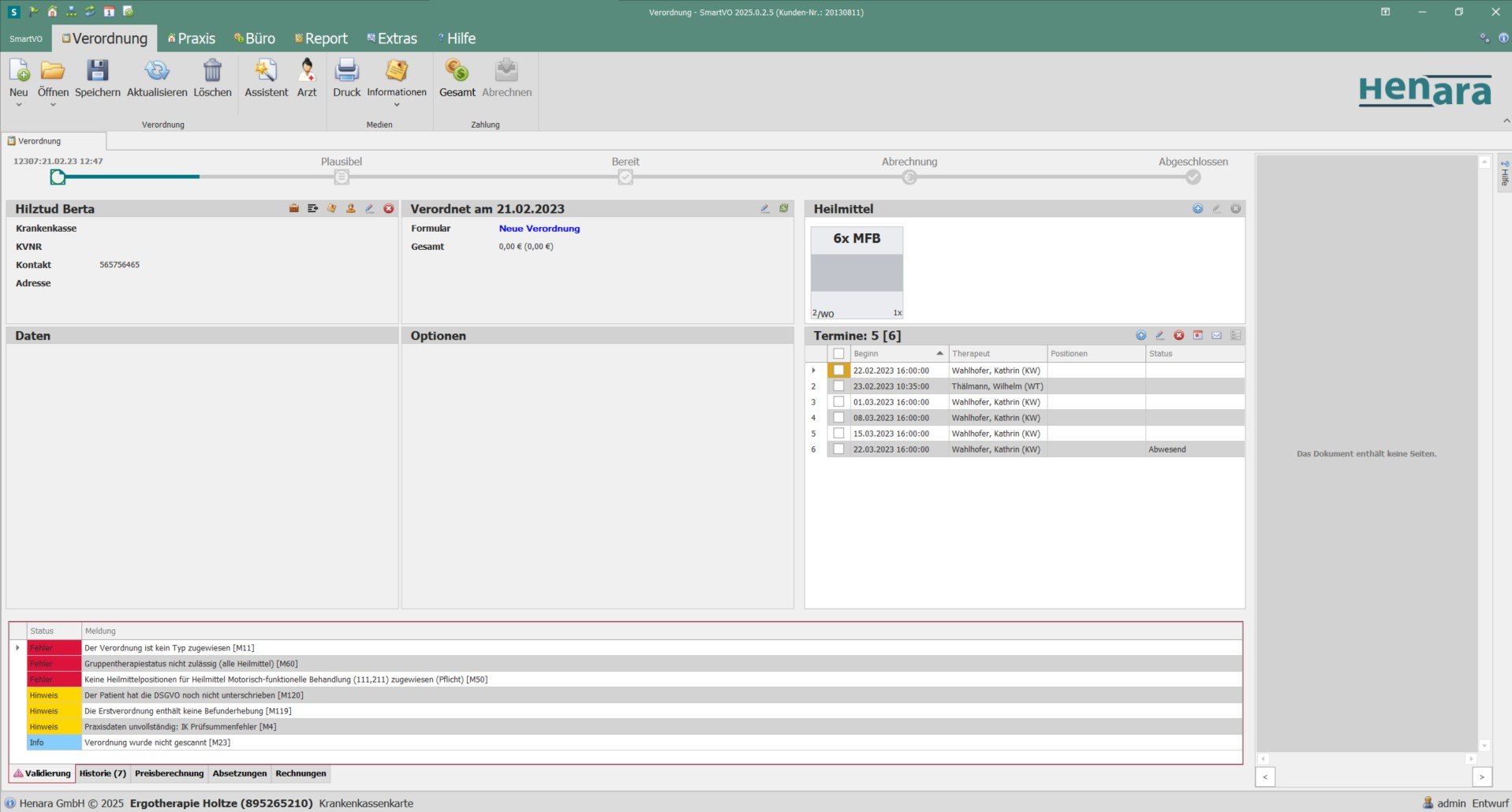Expand the Neu dropdown arrow
This screenshot has height=812, width=1512.
[19, 103]
